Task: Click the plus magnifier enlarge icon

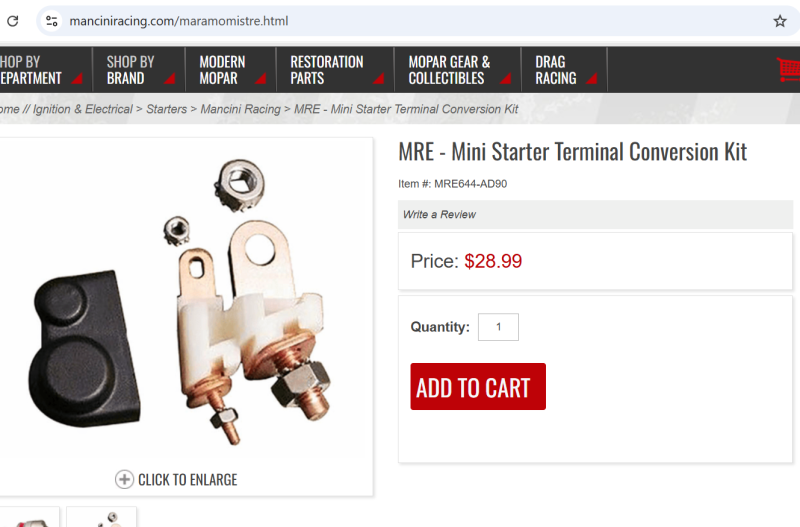Action: 124,479
